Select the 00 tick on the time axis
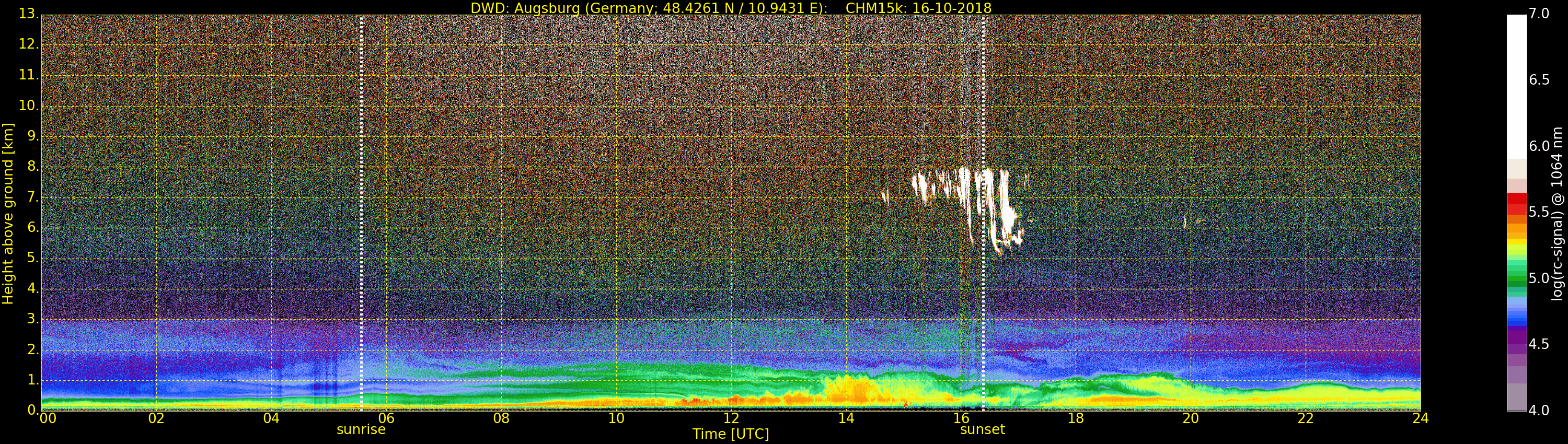Image resolution: width=1568 pixels, height=444 pixels. [48, 418]
